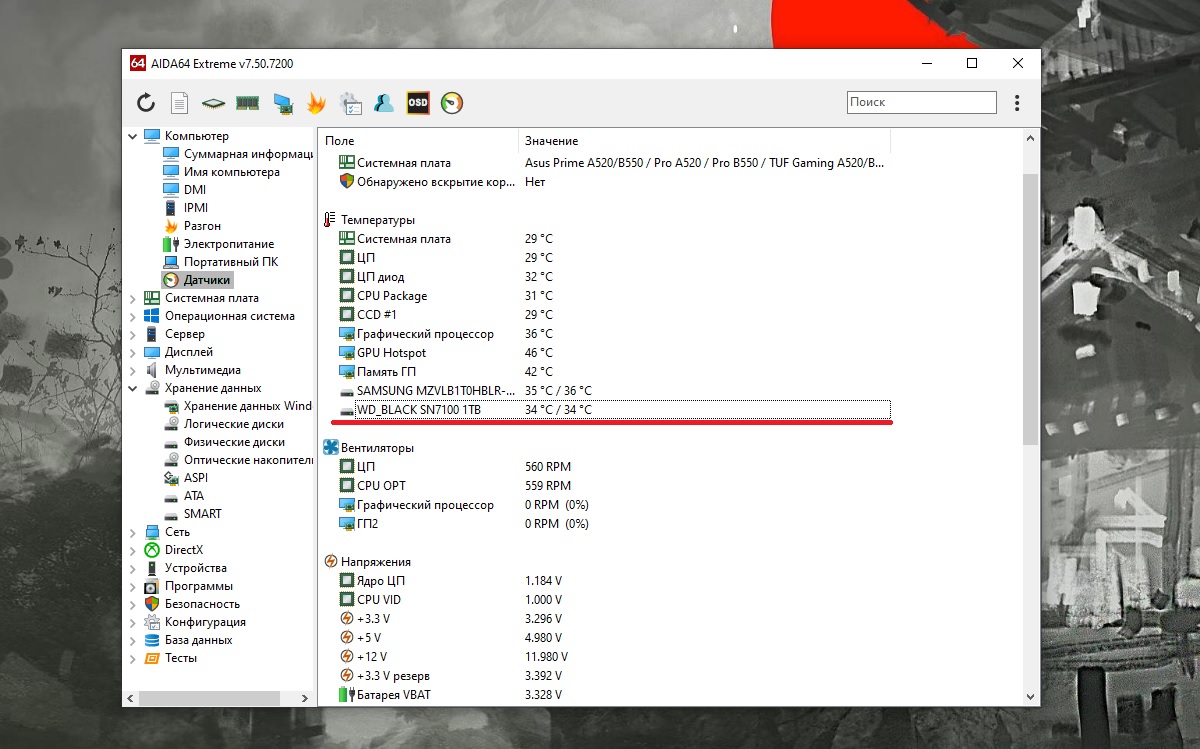Viewport: 1200px width, 749px height.
Task: Select the CPU VID voltage row
Action: [614, 600]
